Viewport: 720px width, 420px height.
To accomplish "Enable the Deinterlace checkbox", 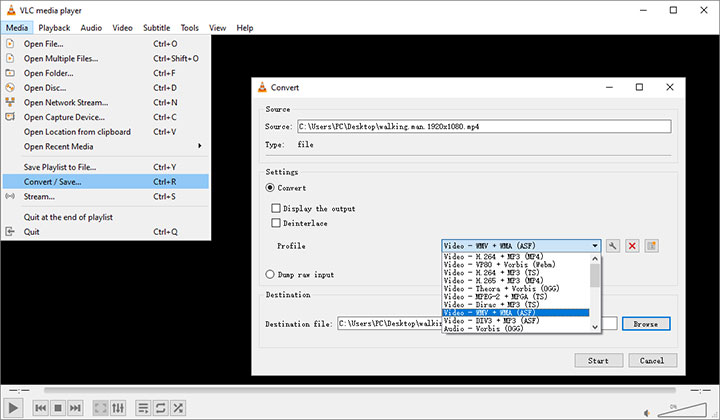I will pyautogui.click(x=276, y=223).
